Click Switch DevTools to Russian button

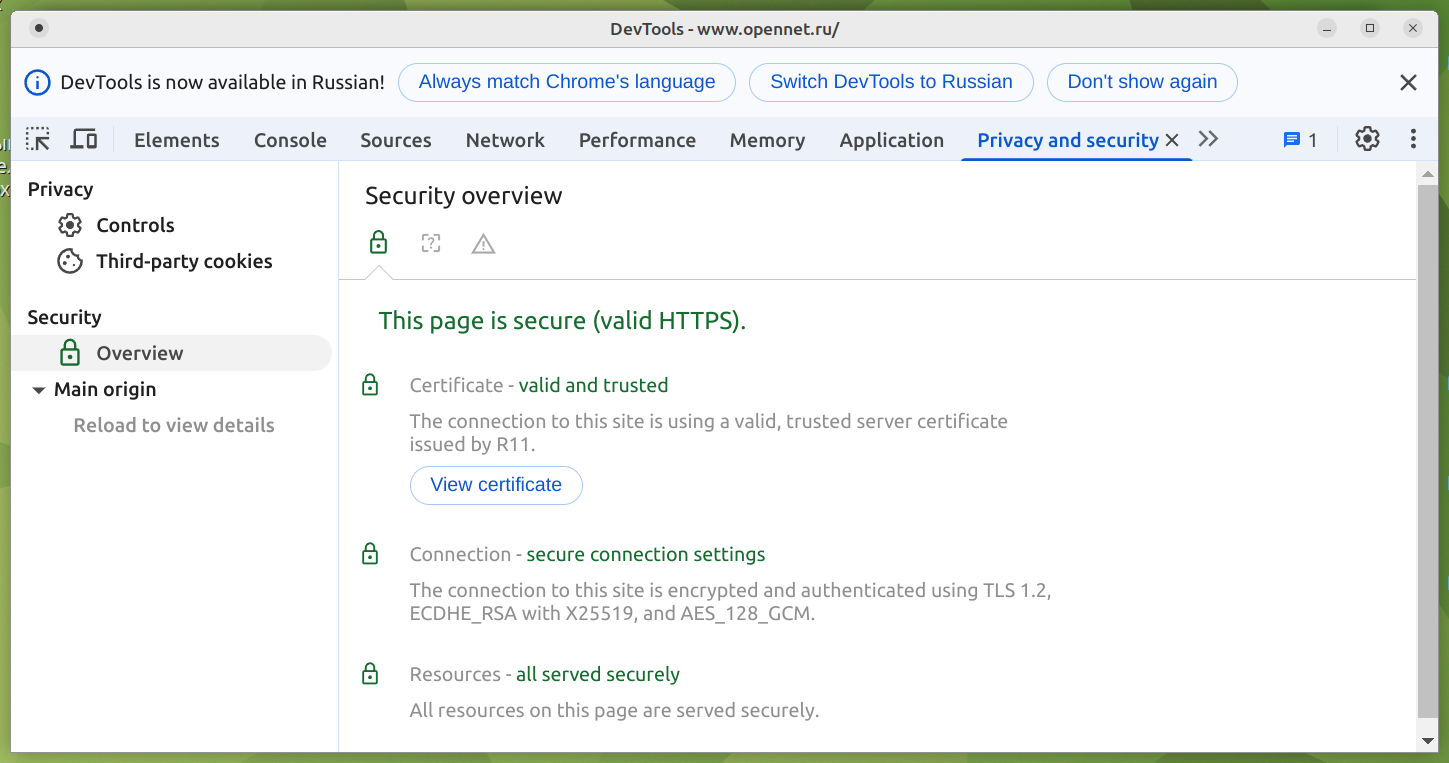pos(891,82)
